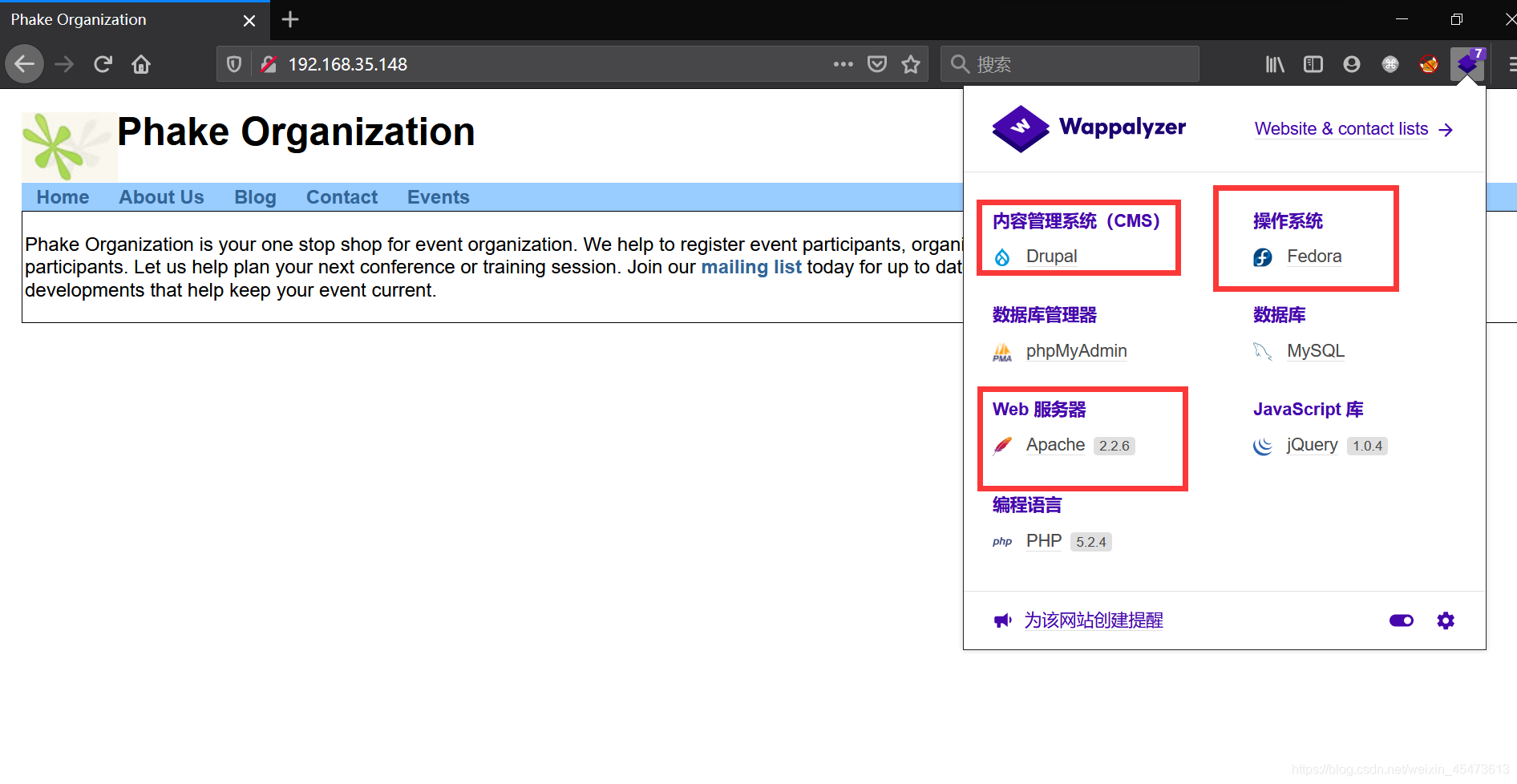
Task: Click the phpMyAdmin icon
Action: 1002,352
